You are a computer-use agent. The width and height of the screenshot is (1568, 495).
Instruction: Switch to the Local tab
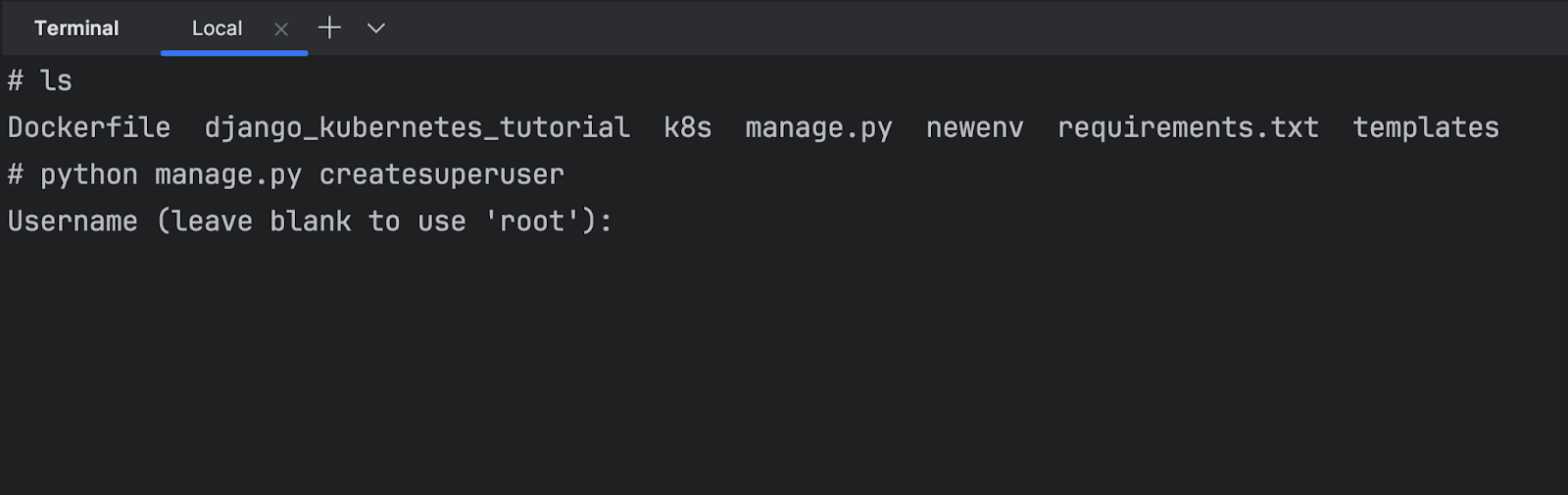[x=217, y=29]
